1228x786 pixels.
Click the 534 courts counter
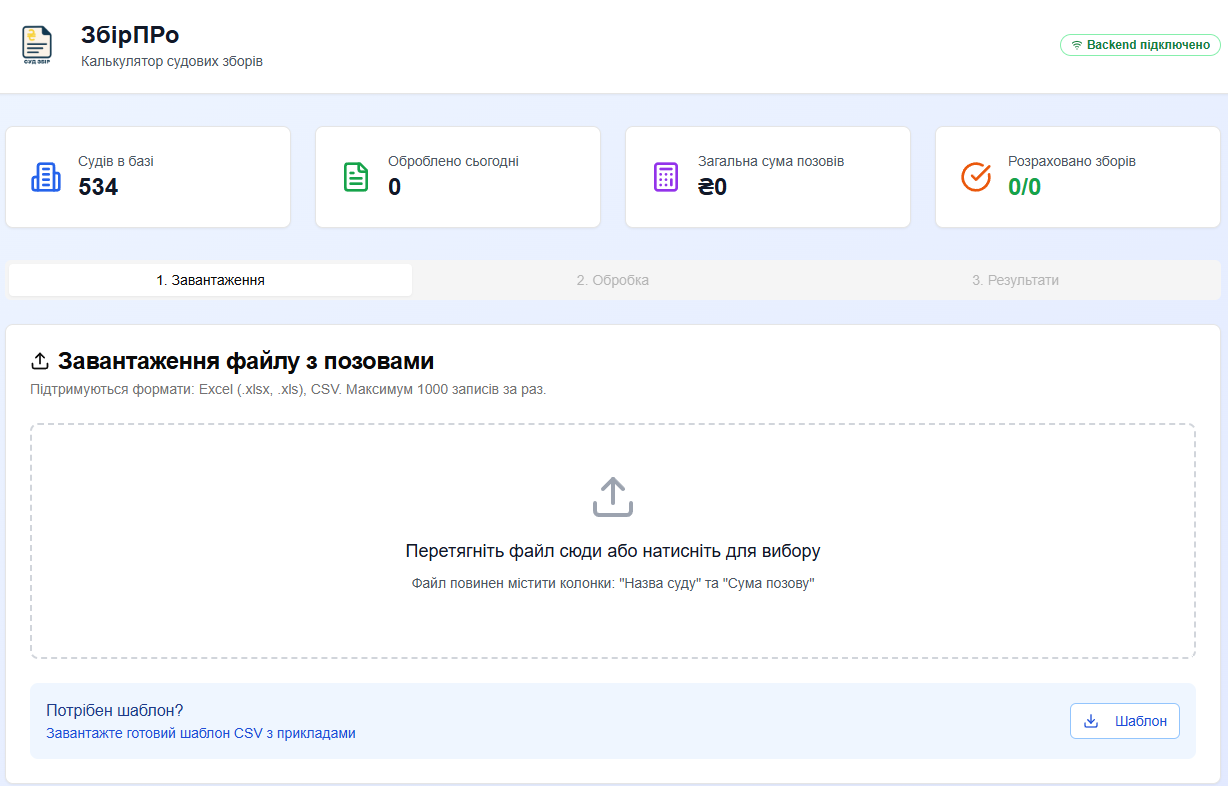[x=96, y=186]
